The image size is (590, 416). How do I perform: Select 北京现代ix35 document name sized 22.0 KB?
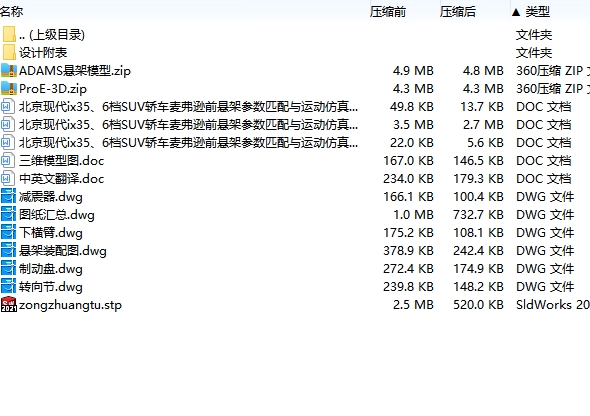point(188,143)
